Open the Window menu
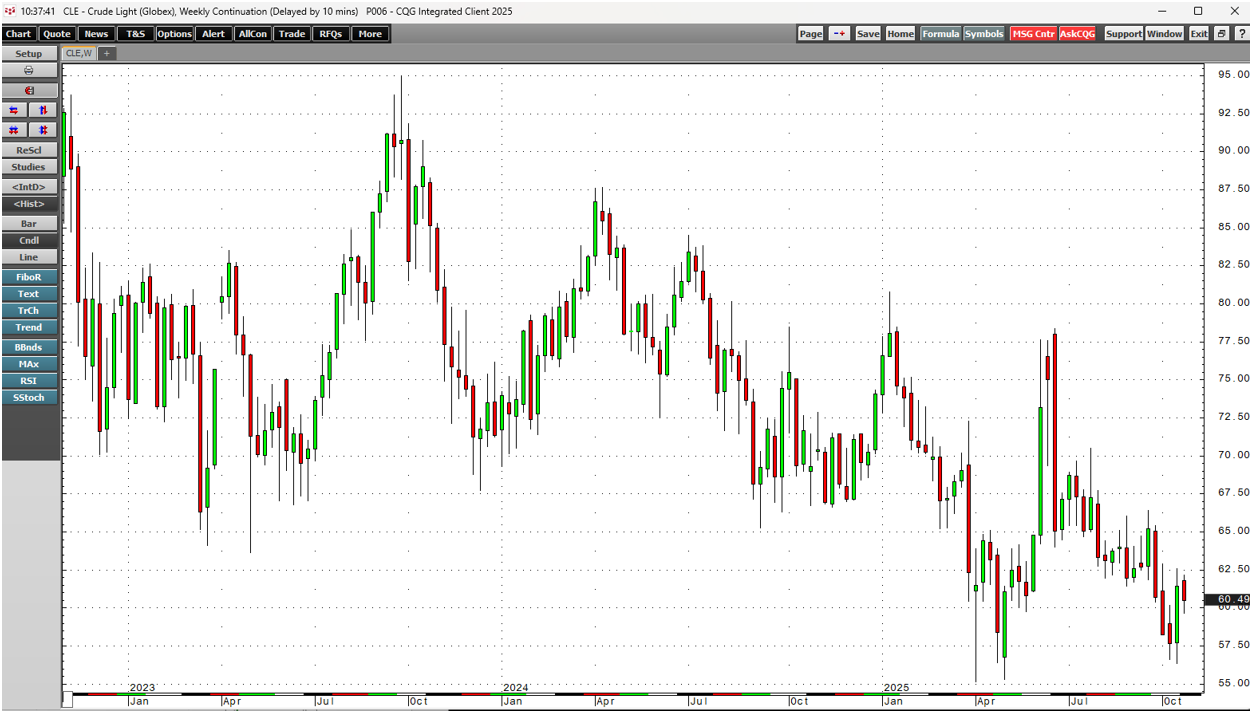Screen dimensions: 1254x713 (1164, 34)
